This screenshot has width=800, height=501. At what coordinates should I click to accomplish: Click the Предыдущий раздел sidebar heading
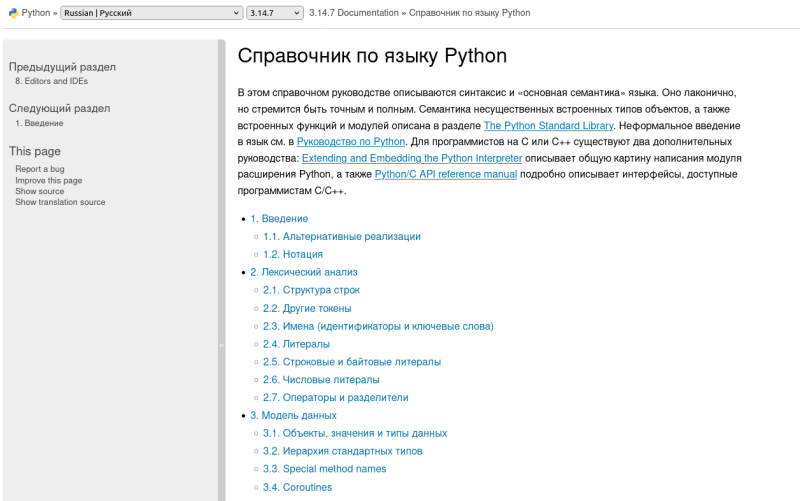(62, 67)
